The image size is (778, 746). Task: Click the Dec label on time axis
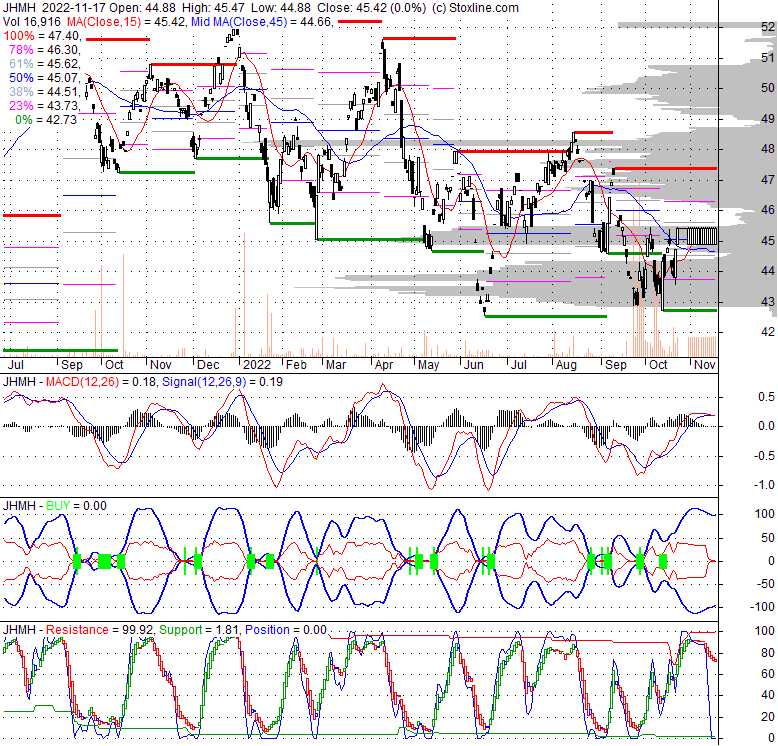(x=208, y=365)
